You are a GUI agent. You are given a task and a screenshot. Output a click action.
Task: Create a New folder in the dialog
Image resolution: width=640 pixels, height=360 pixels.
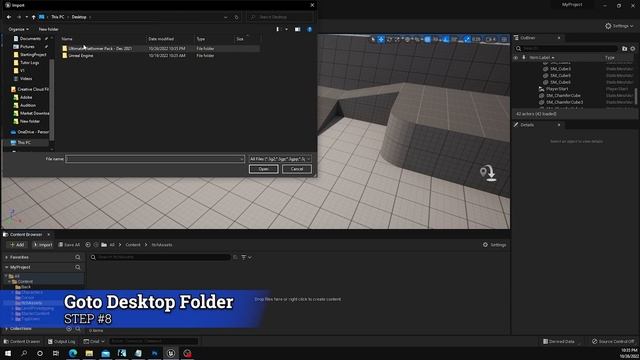(48, 29)
